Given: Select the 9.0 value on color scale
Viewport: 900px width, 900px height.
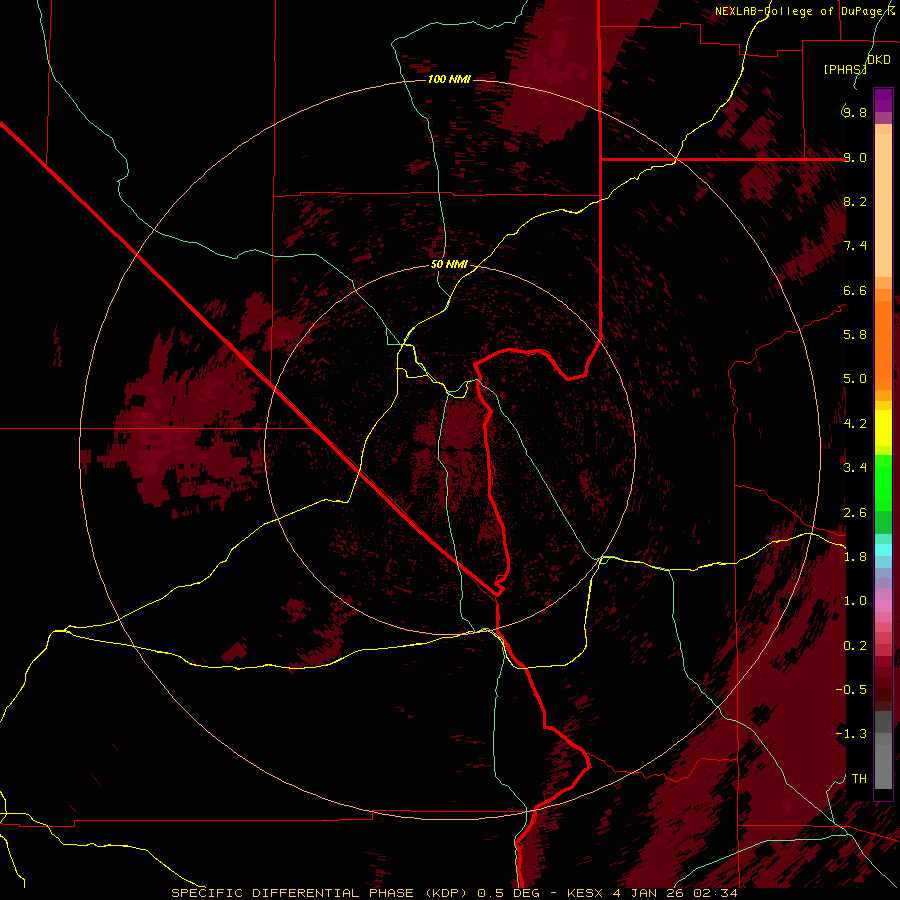Looking at the screenshot, I should (855, 157).
